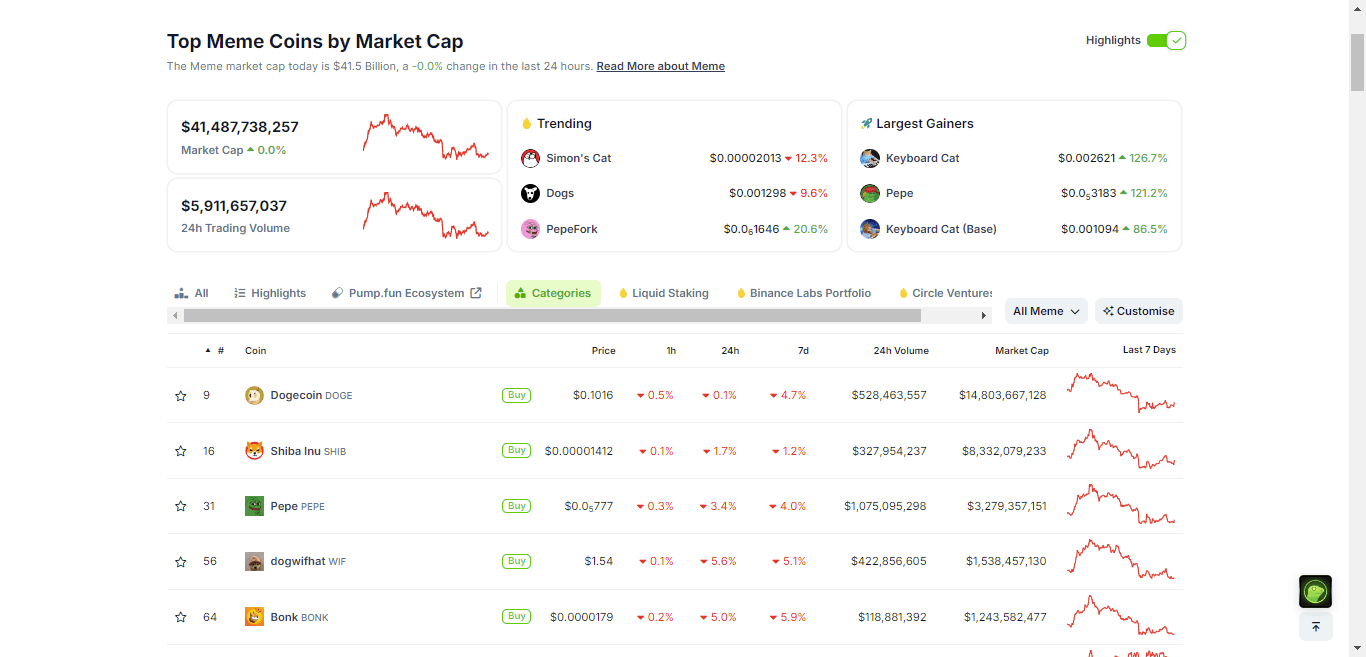Screen dimensions: 1366x657
Task: Click the page vertical scrollbar
Action: coord(1357,61)
